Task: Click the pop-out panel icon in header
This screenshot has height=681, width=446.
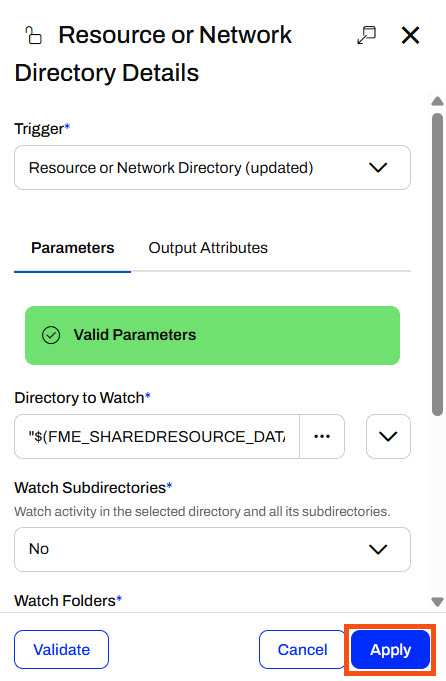Action: coord(367,35)
